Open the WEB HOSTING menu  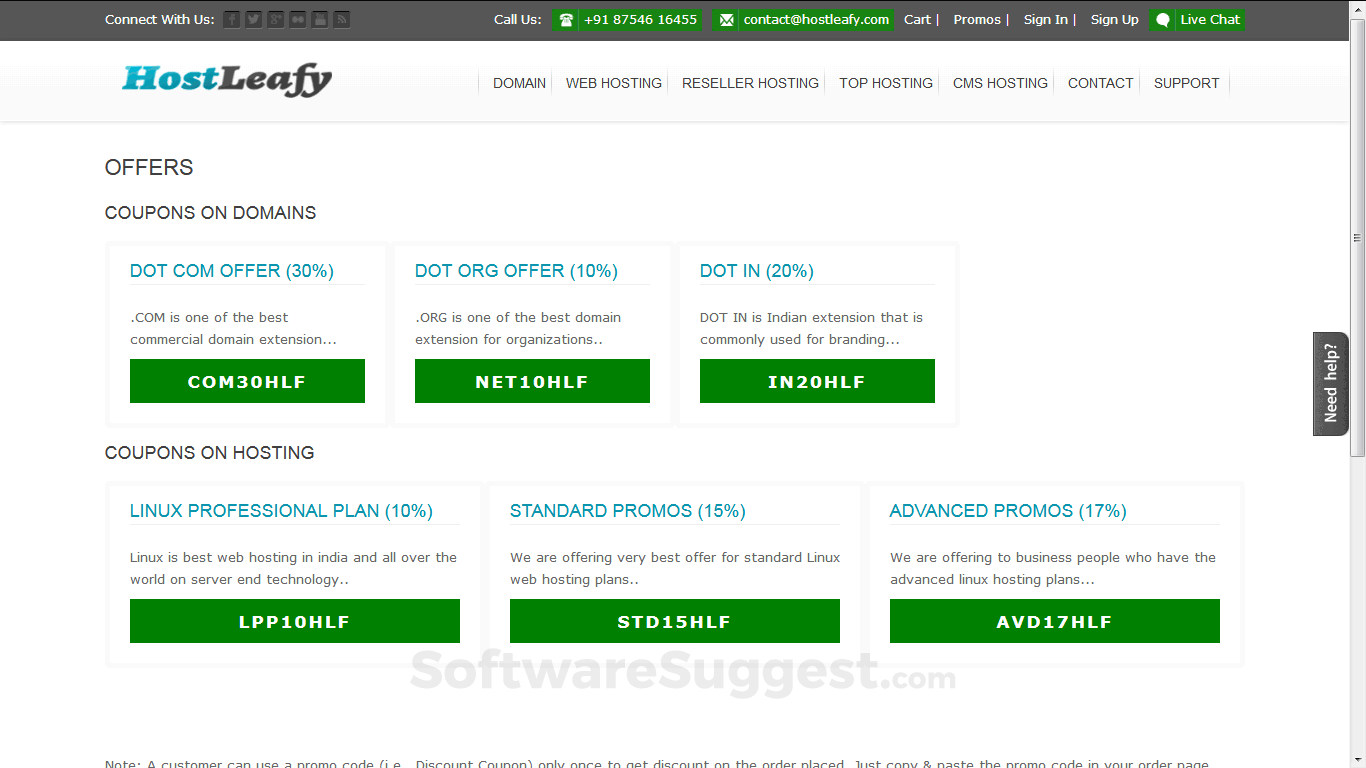[x=614, y=83]
